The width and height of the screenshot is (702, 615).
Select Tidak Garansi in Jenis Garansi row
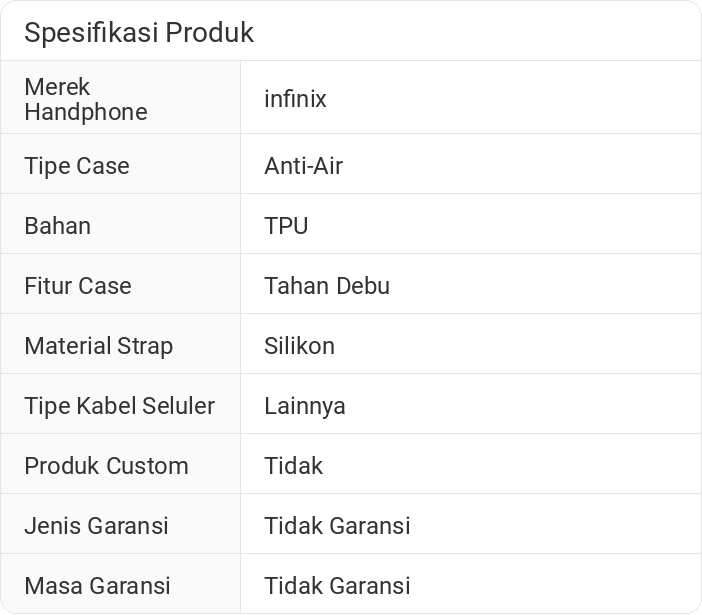[x=337, y=526]
